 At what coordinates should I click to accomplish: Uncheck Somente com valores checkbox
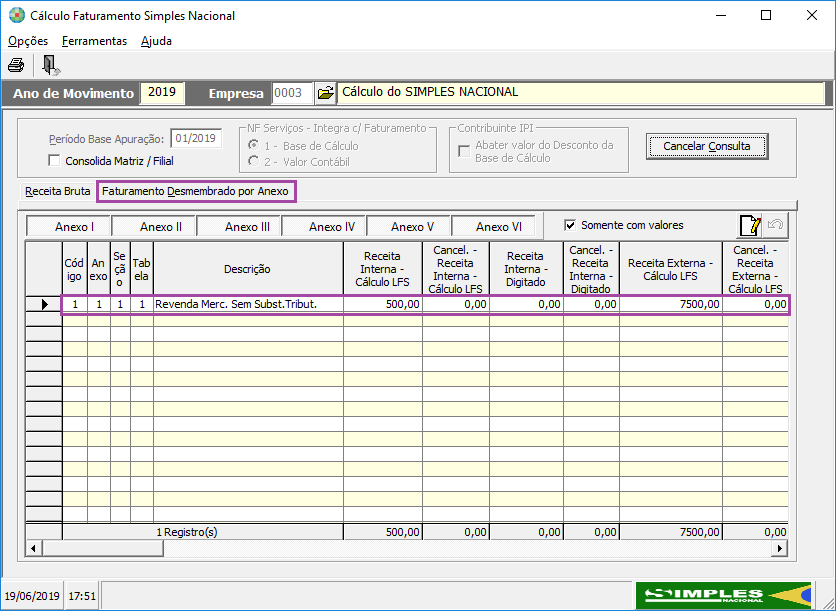point(570,225)
